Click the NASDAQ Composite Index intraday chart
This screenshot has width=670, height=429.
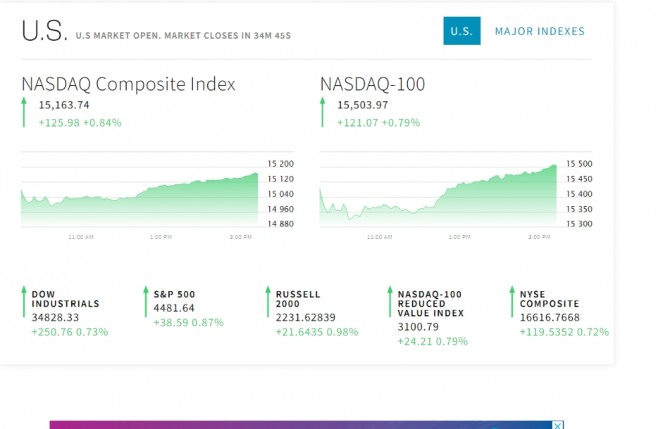(157, 194)
